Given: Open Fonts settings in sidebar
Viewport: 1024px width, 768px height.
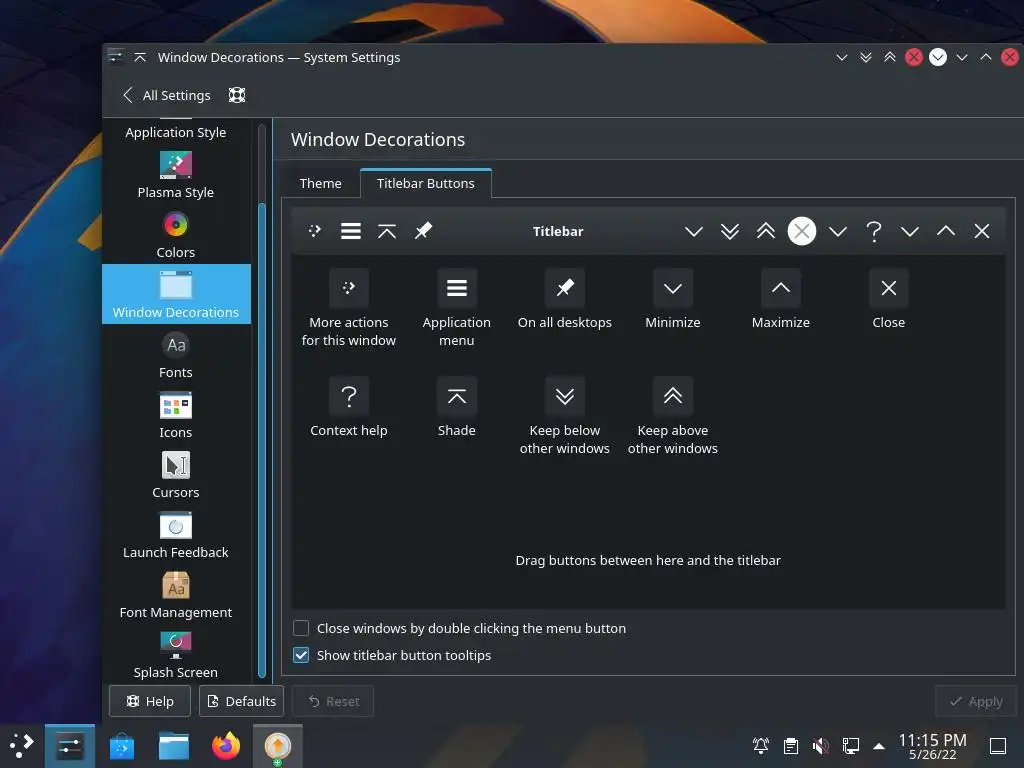Looking at the screenshot, I should click(x=176, y=355).
